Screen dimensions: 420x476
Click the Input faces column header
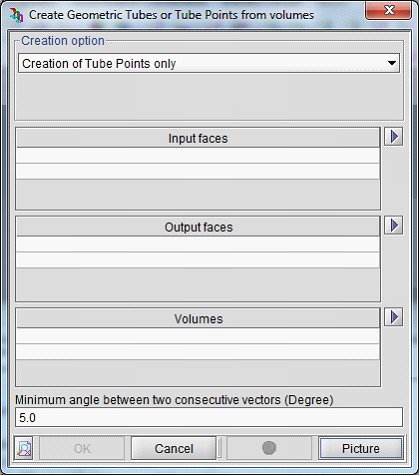tap(198, 138)
